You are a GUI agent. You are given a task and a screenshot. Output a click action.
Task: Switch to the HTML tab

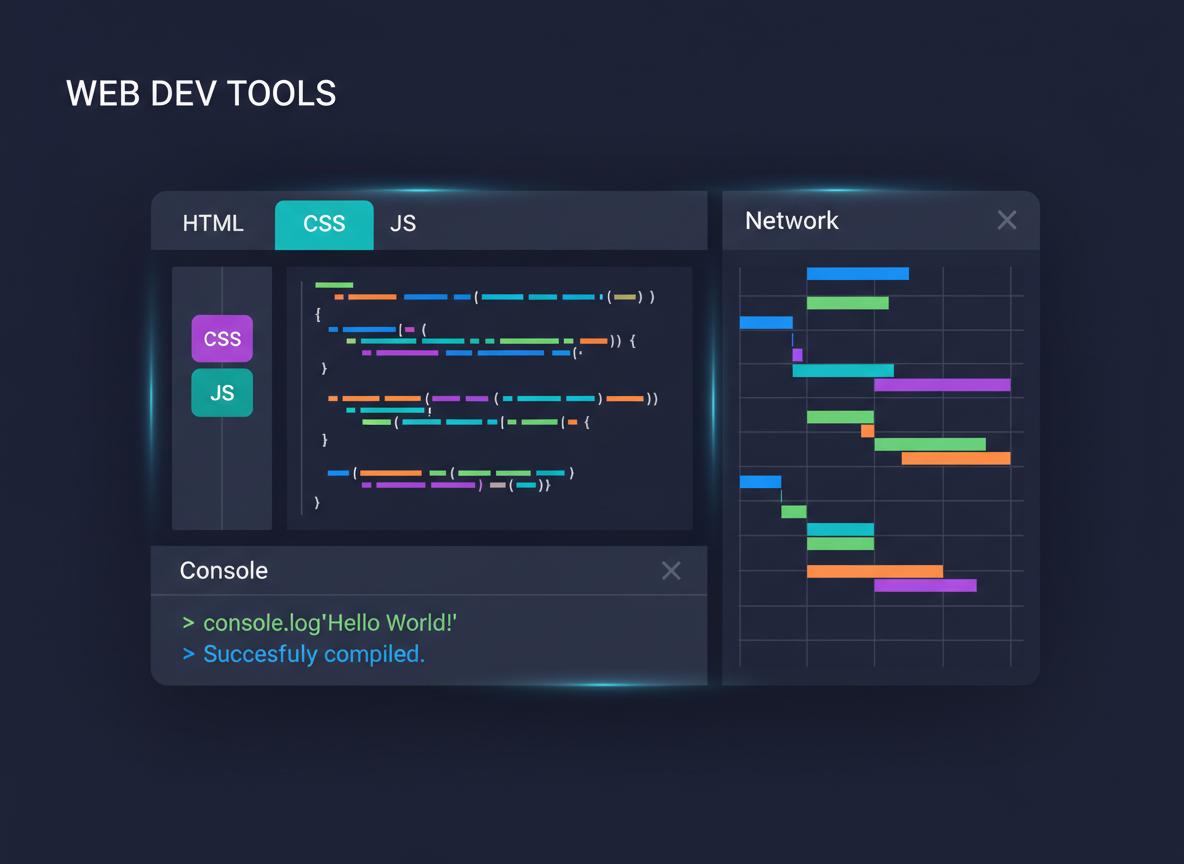click(213, 223)
